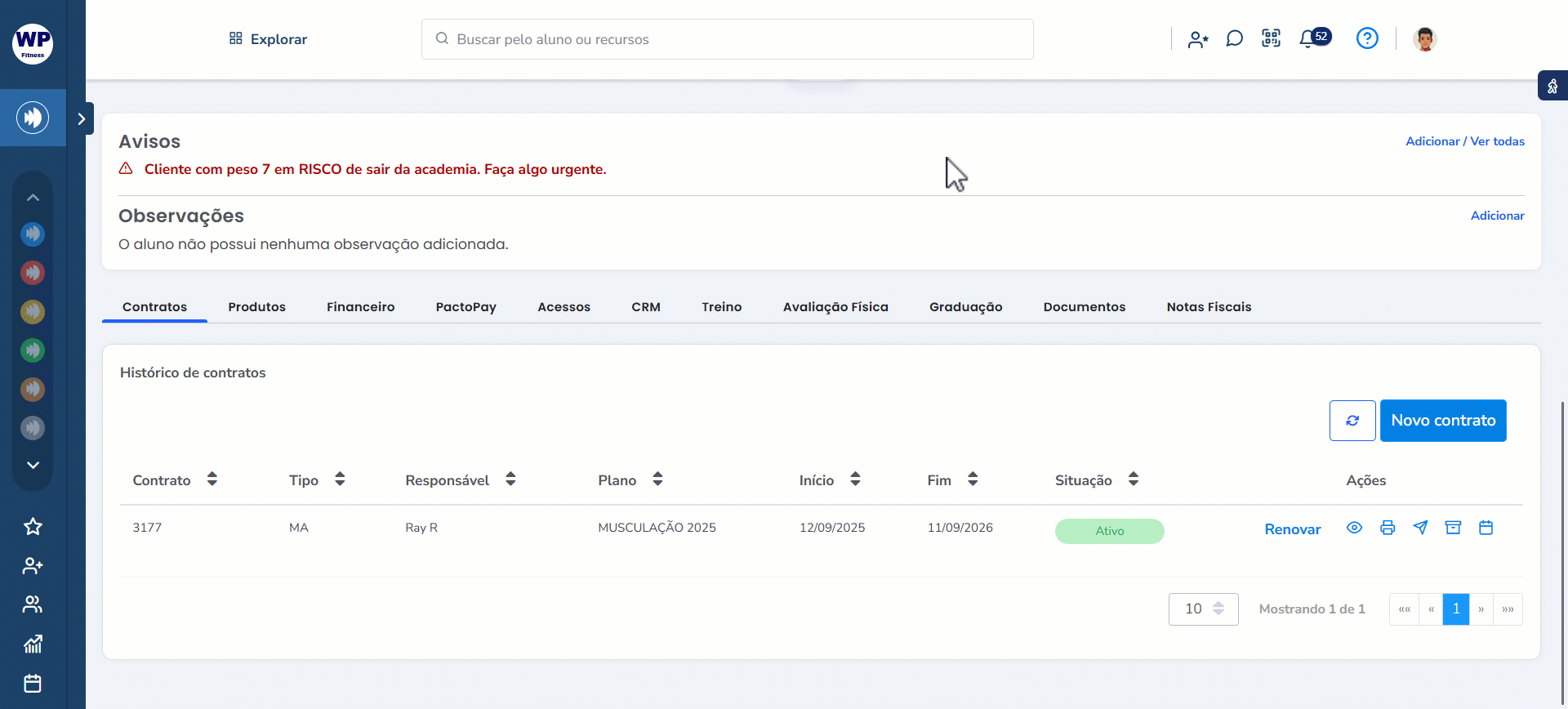
Task: Click the print contract icon
Action: [x=1387, y=528]
